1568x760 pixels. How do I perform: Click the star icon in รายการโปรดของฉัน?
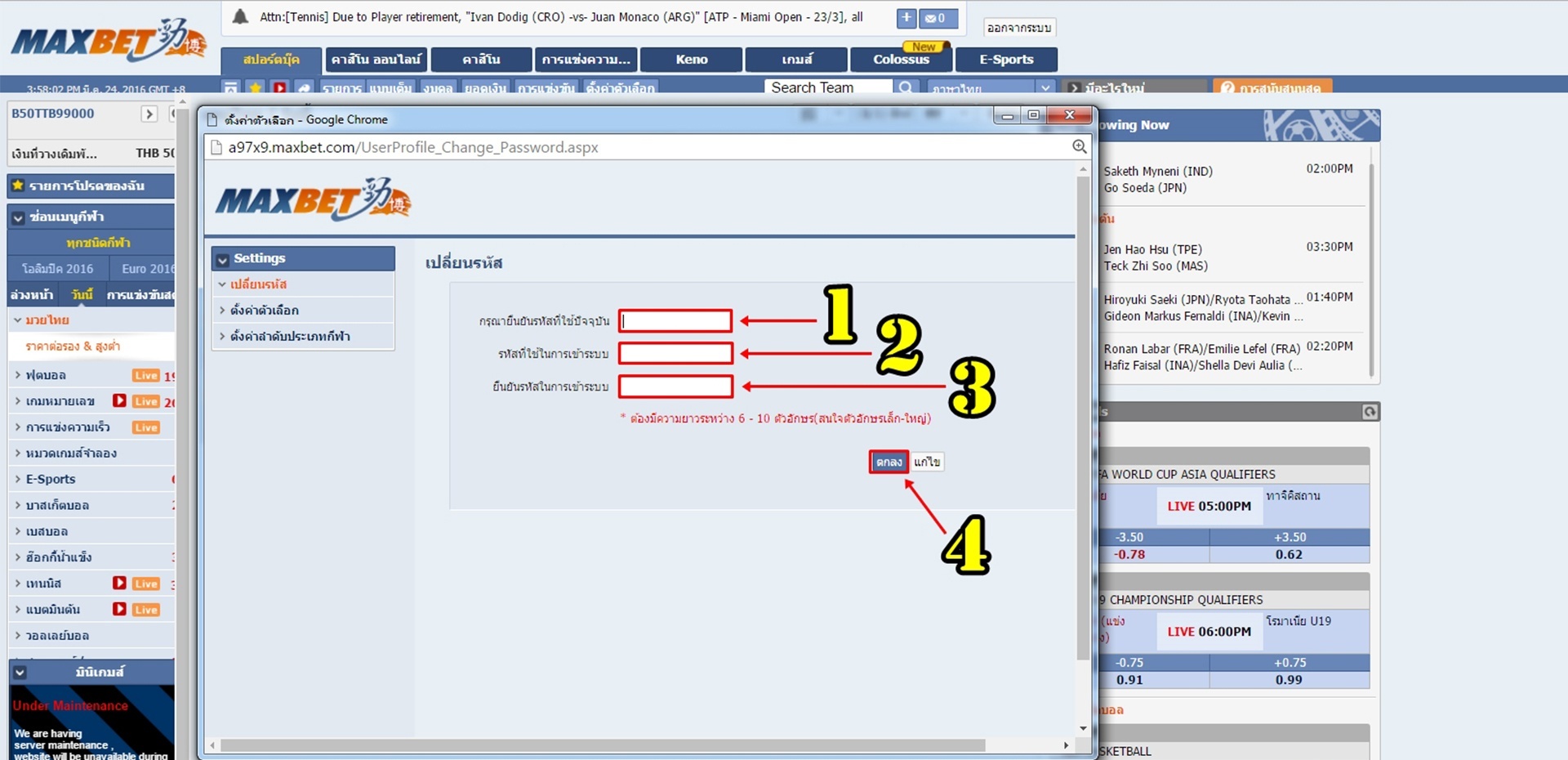click(x=17, y=186)
